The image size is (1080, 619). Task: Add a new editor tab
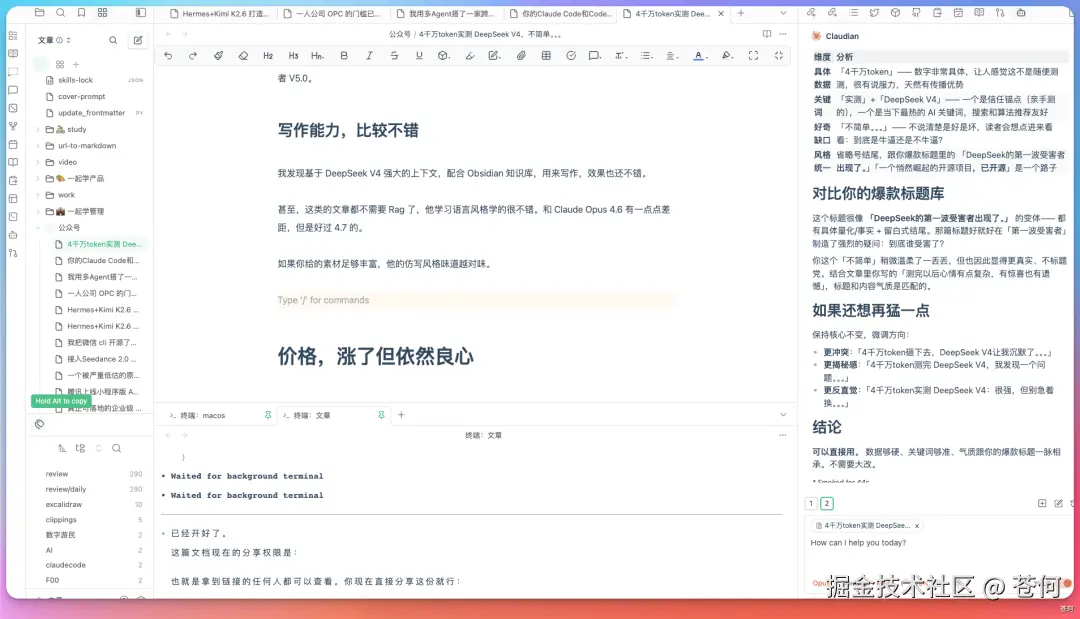(741, 13)
